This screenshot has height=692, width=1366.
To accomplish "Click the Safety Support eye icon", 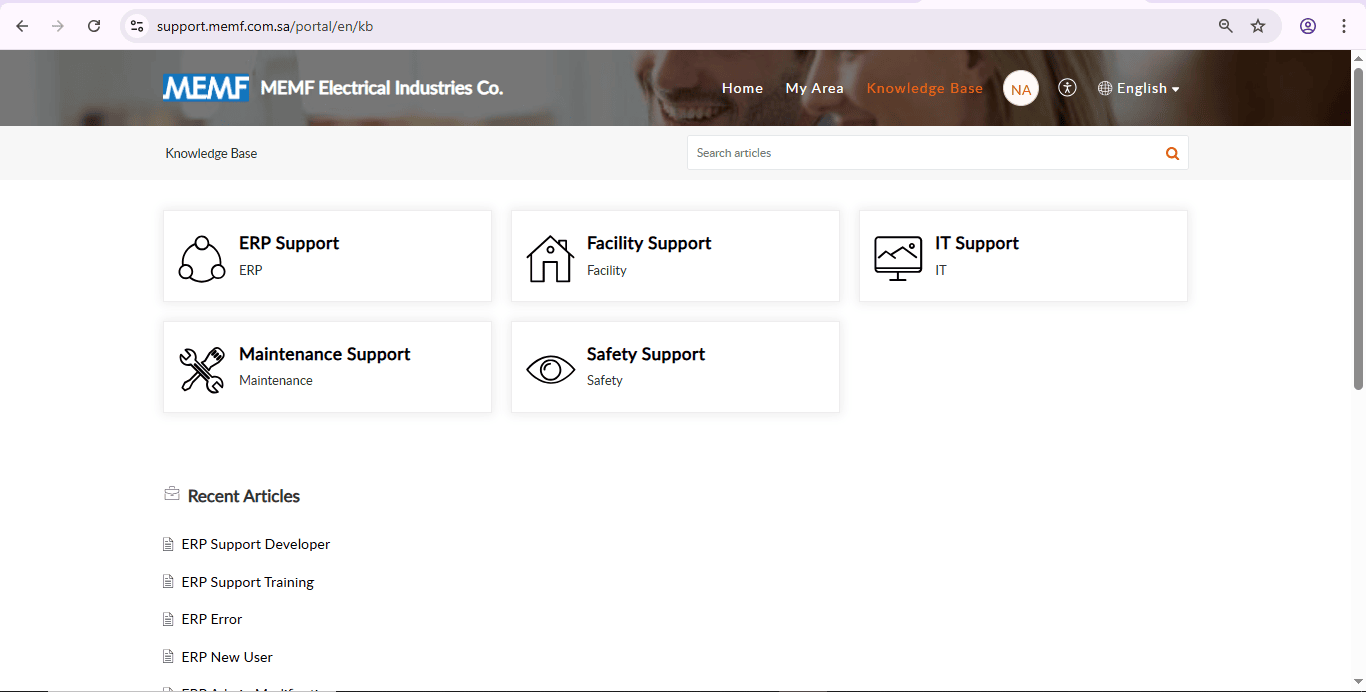I will [x=550, y=370].
